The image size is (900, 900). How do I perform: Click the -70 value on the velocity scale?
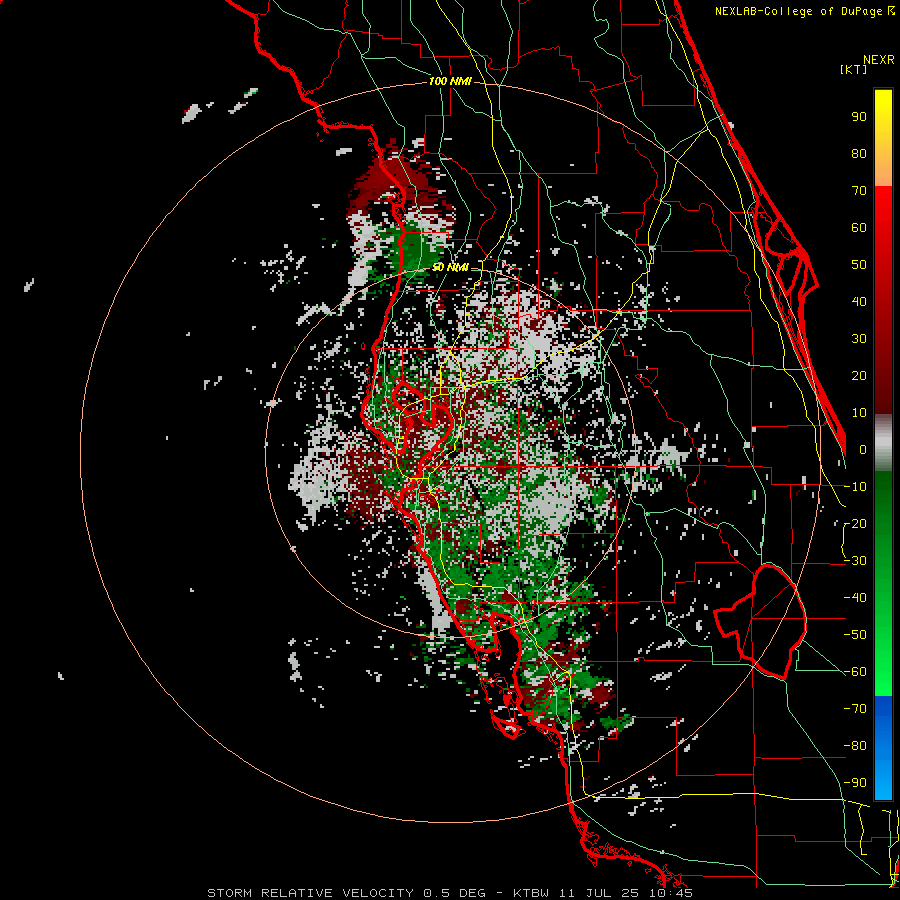[x=855, y=709]
